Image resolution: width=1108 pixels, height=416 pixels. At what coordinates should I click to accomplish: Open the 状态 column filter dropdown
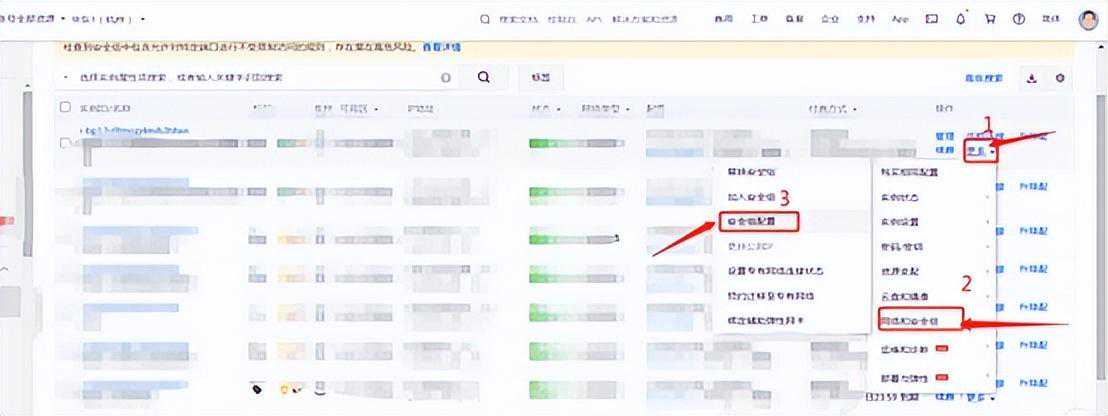point(545,108)
